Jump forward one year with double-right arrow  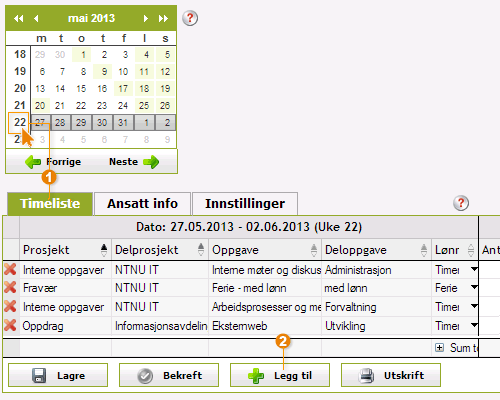pyautogui.click(x=163, y=18)
